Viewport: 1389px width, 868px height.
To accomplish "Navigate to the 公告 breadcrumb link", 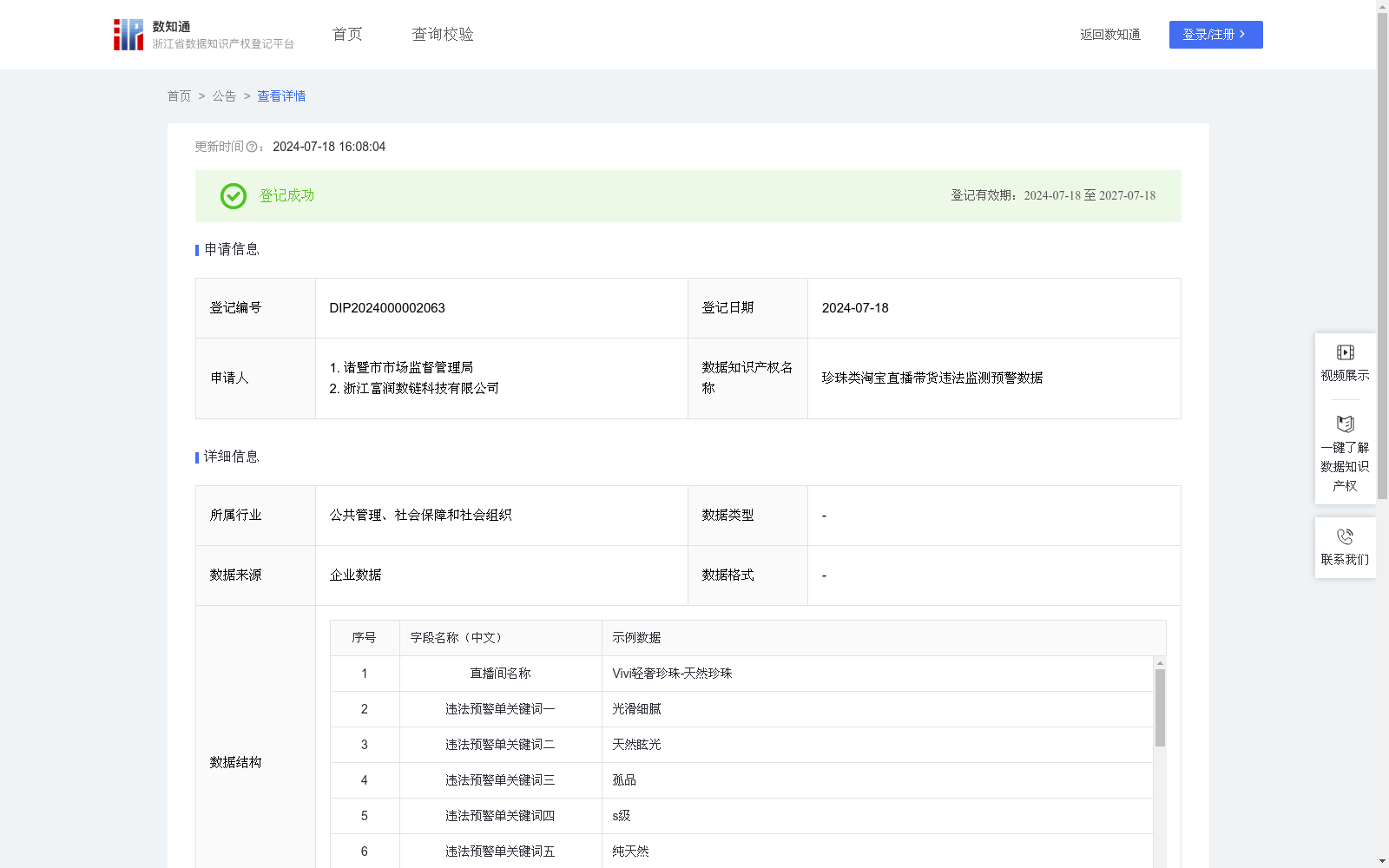I will click(224, 96).
